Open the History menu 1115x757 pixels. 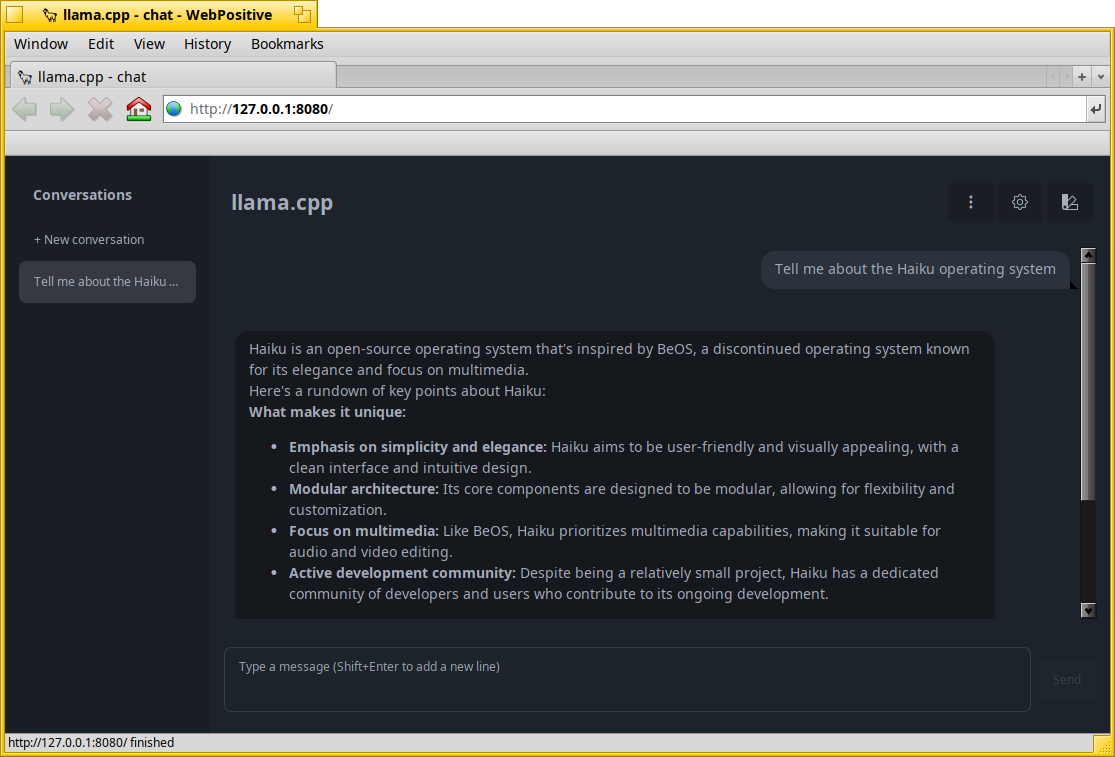point(208,44)
